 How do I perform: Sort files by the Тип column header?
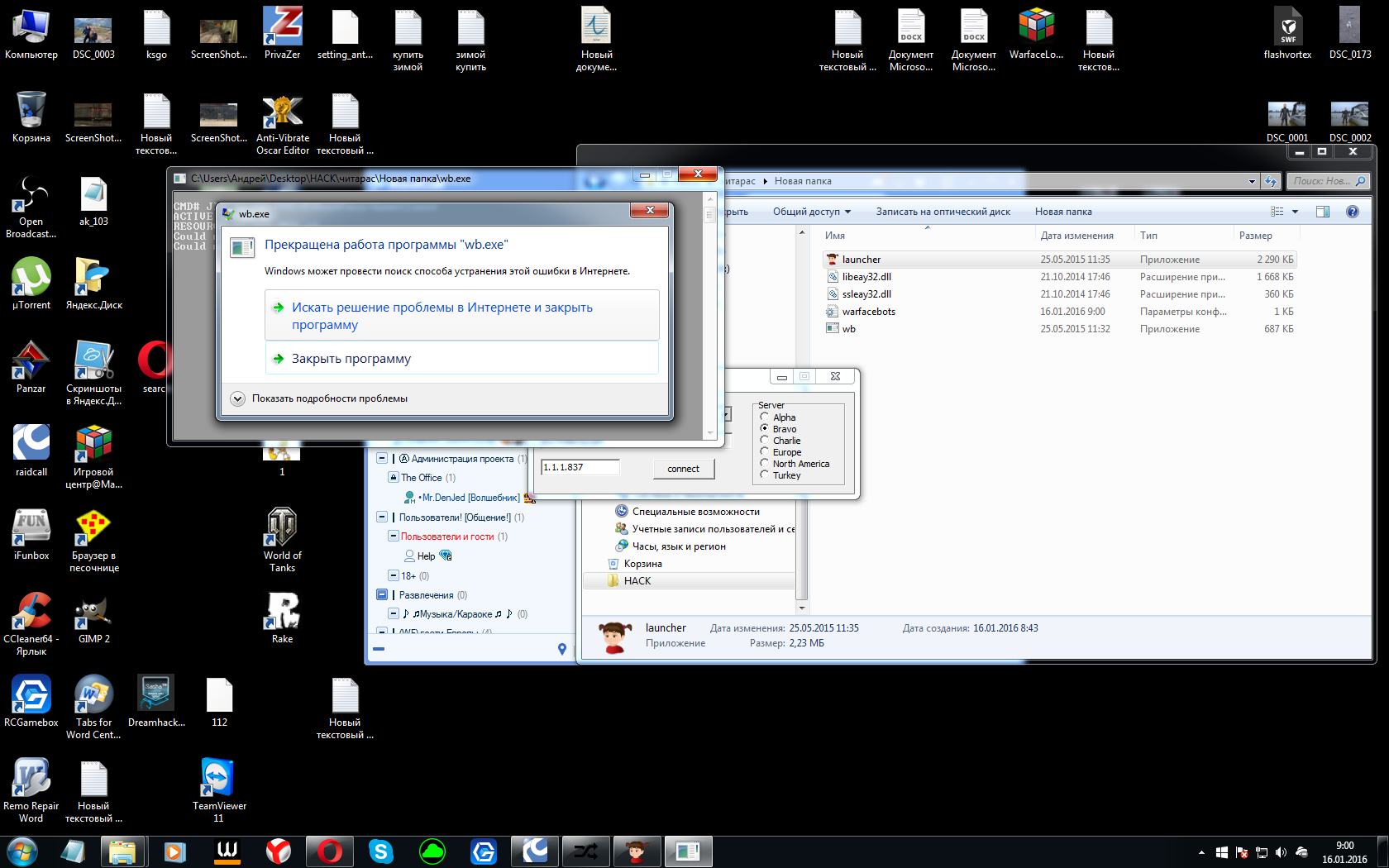[x=1183, y=236]
